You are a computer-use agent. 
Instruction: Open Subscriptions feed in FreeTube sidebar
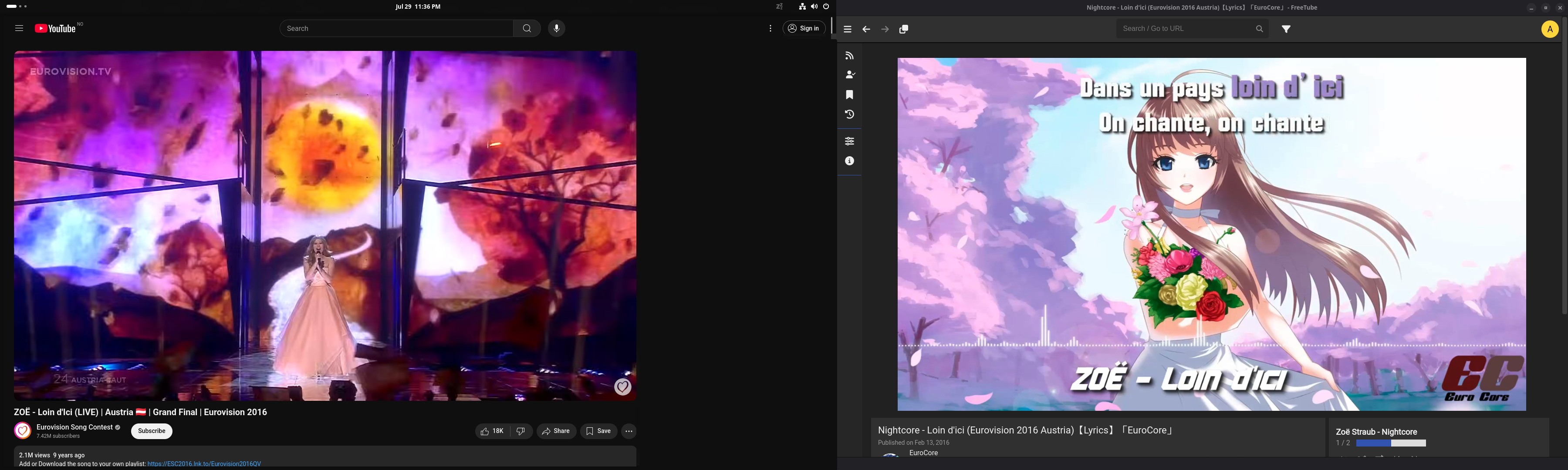pos(850,56)
